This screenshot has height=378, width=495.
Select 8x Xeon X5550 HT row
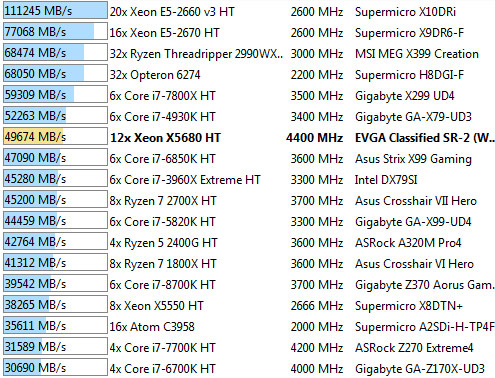(x=156, y=306)
